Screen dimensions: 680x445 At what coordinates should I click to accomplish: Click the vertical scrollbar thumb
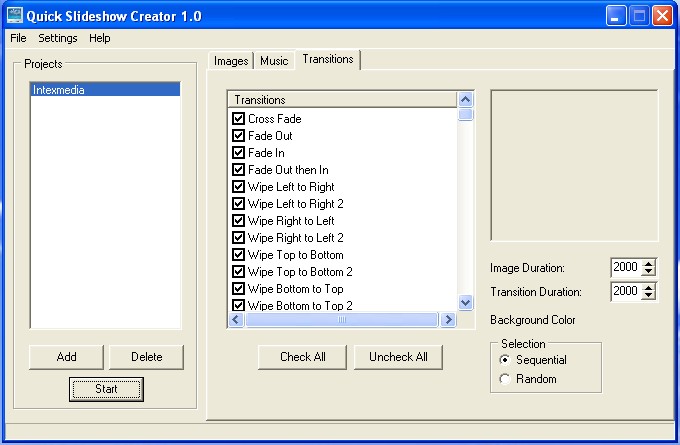(x=465, y=115)
